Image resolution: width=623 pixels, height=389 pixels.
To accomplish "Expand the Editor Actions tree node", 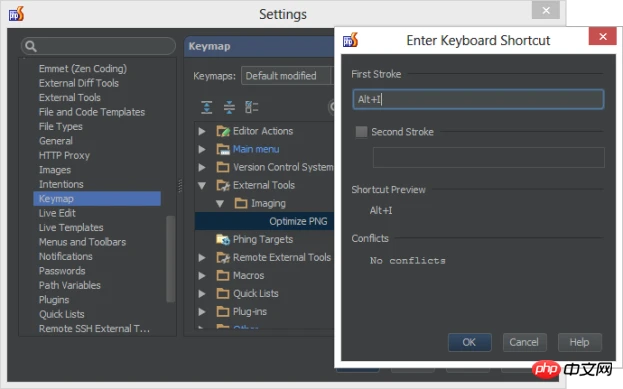I will pos(202,131).
